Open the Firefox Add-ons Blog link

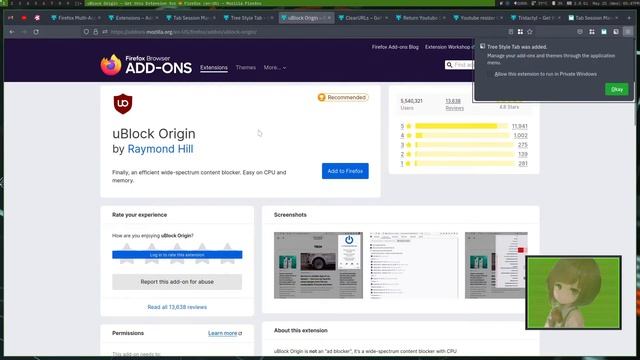[x=395, y=47]
